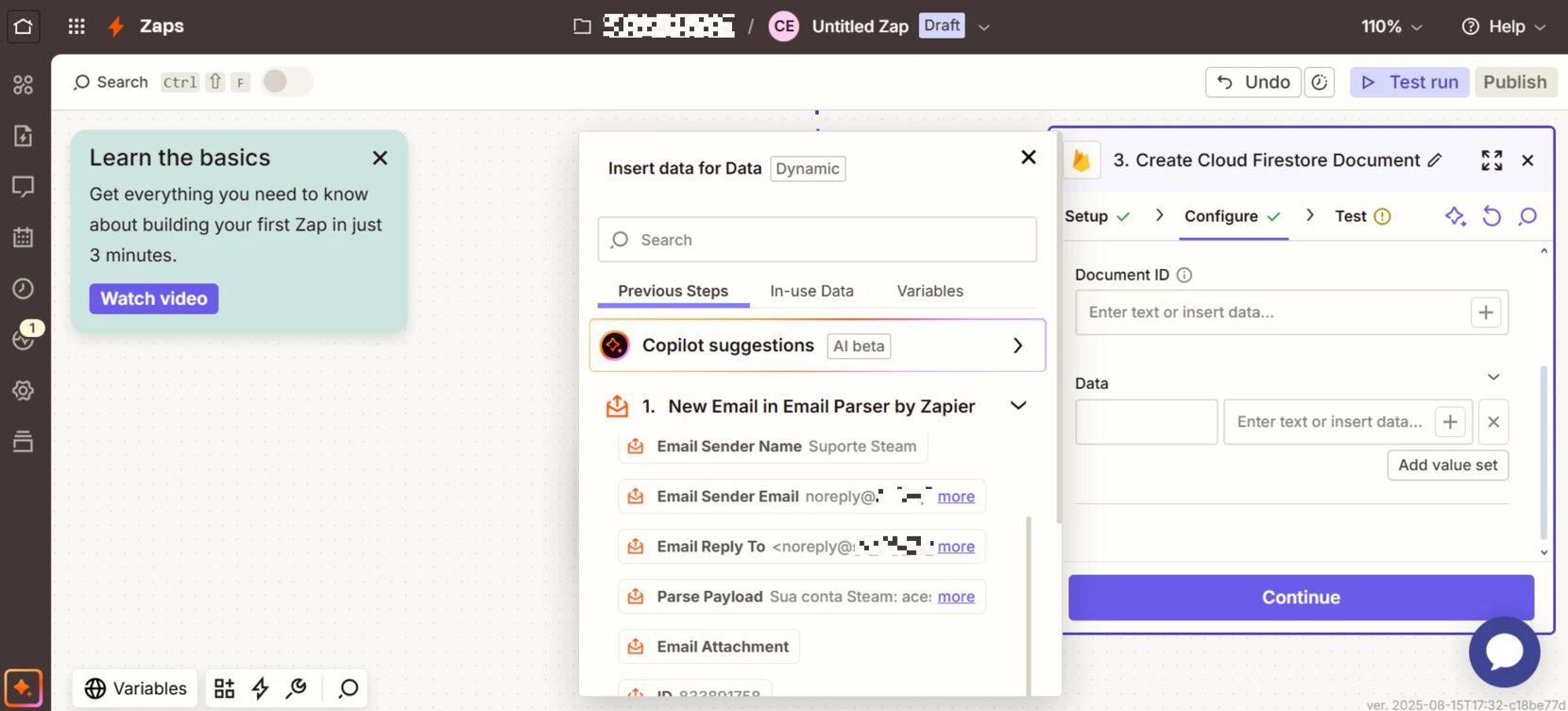Screen dimensions: 1568x711
Task: Publish the Zap
Action: pyautogui.click(x=1514, y=82)
